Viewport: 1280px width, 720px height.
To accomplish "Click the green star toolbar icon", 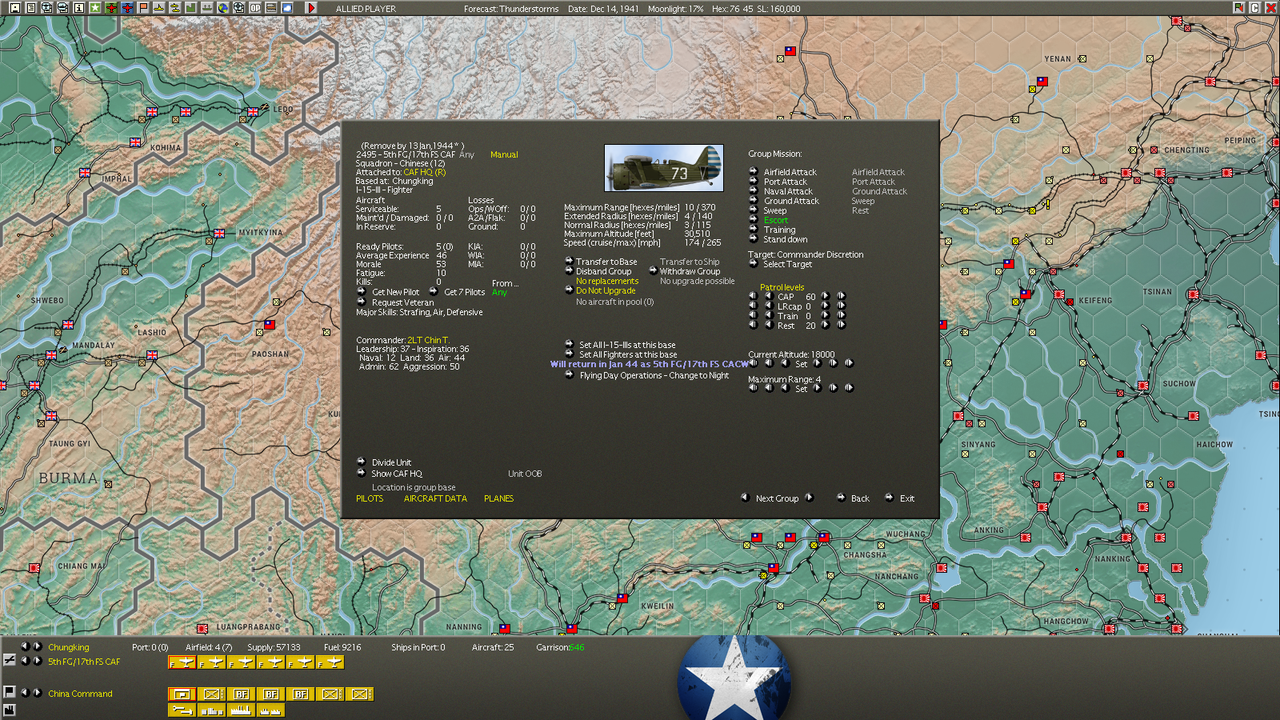I will coord(95,8).
